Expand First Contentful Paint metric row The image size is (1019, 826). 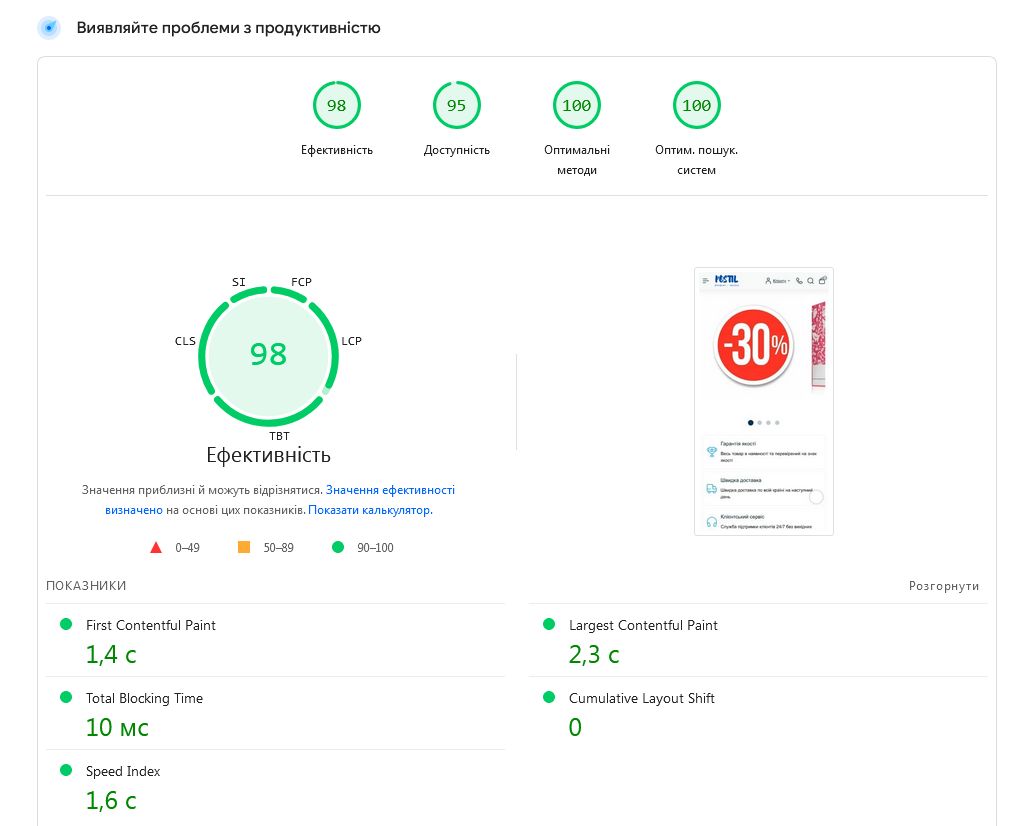[150, 625]
